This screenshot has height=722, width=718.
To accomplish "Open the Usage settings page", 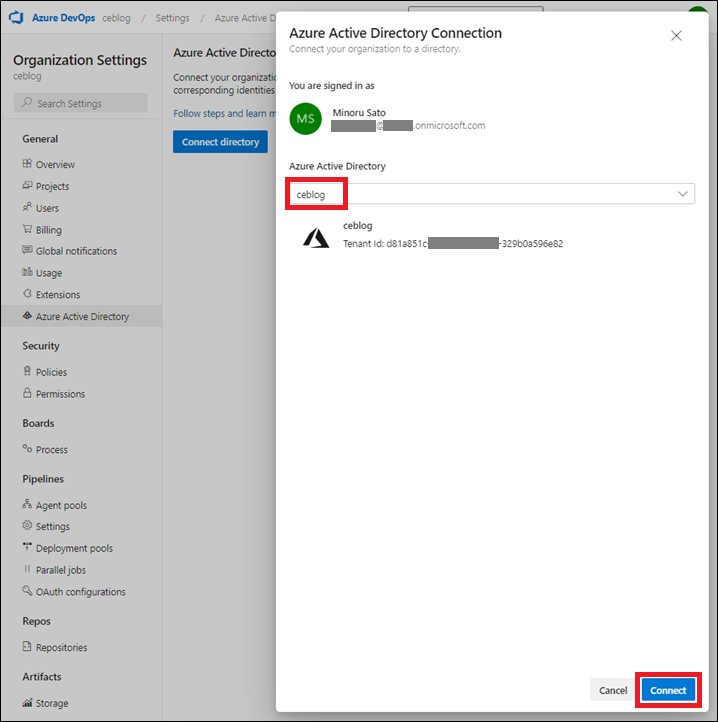I will coord(49,273).
